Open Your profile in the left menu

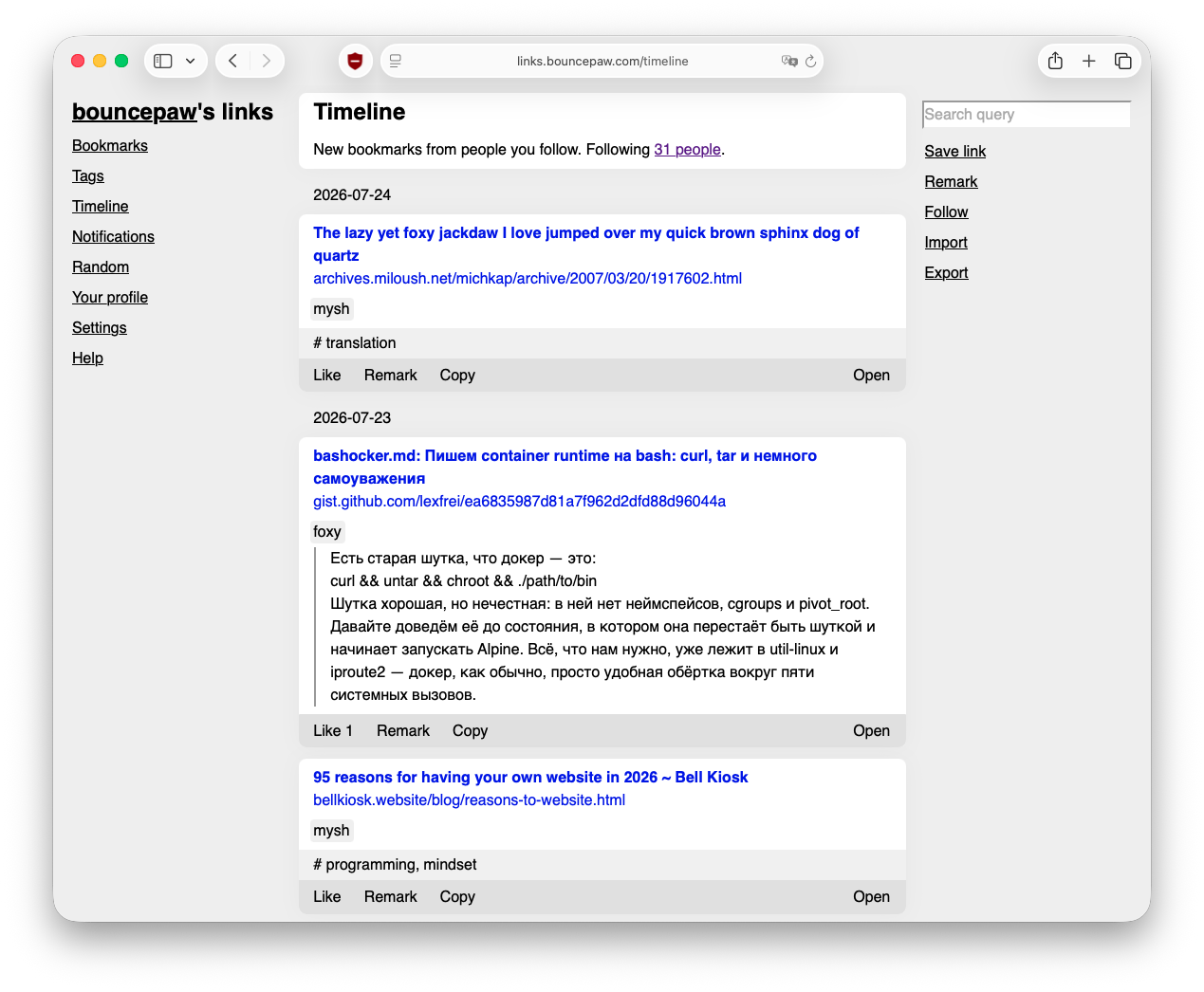point(110,297)
